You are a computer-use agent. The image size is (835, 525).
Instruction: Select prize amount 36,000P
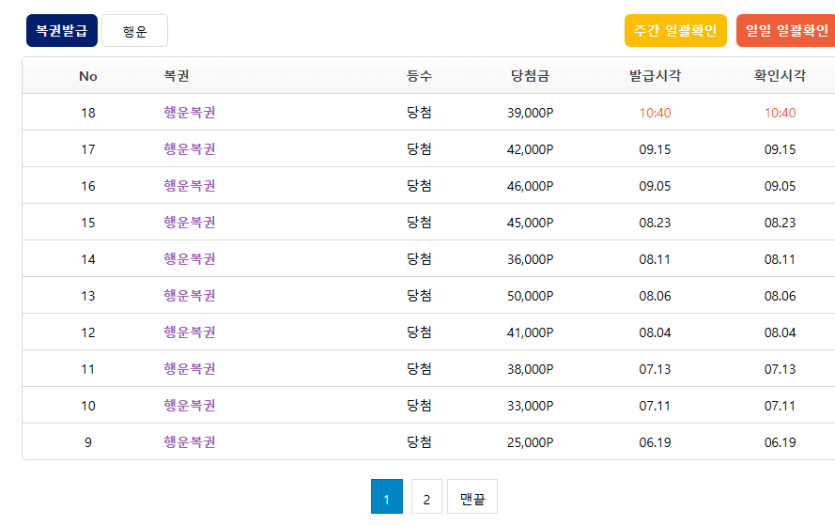530,259
